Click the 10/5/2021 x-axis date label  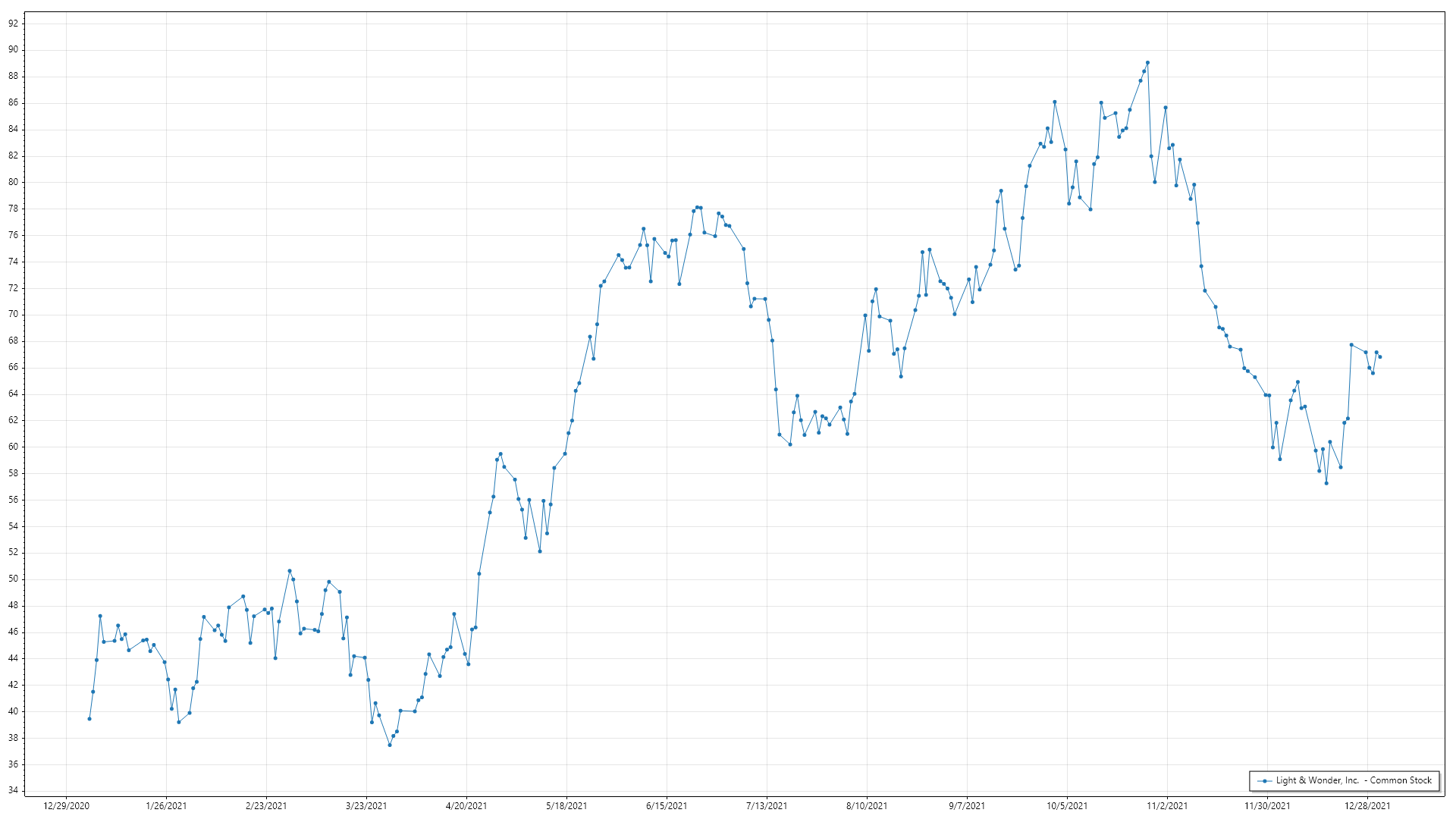point(1067,806)
